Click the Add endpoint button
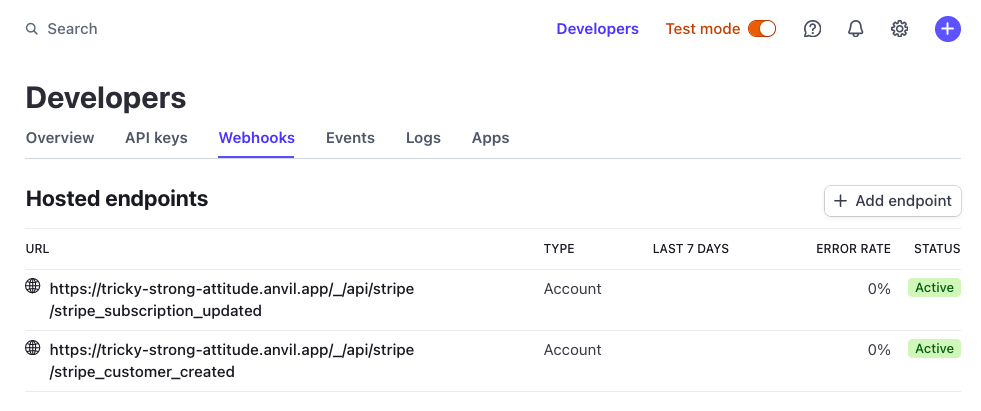The image size is (981, 411). pyautogui.click(x=892, y=201)
